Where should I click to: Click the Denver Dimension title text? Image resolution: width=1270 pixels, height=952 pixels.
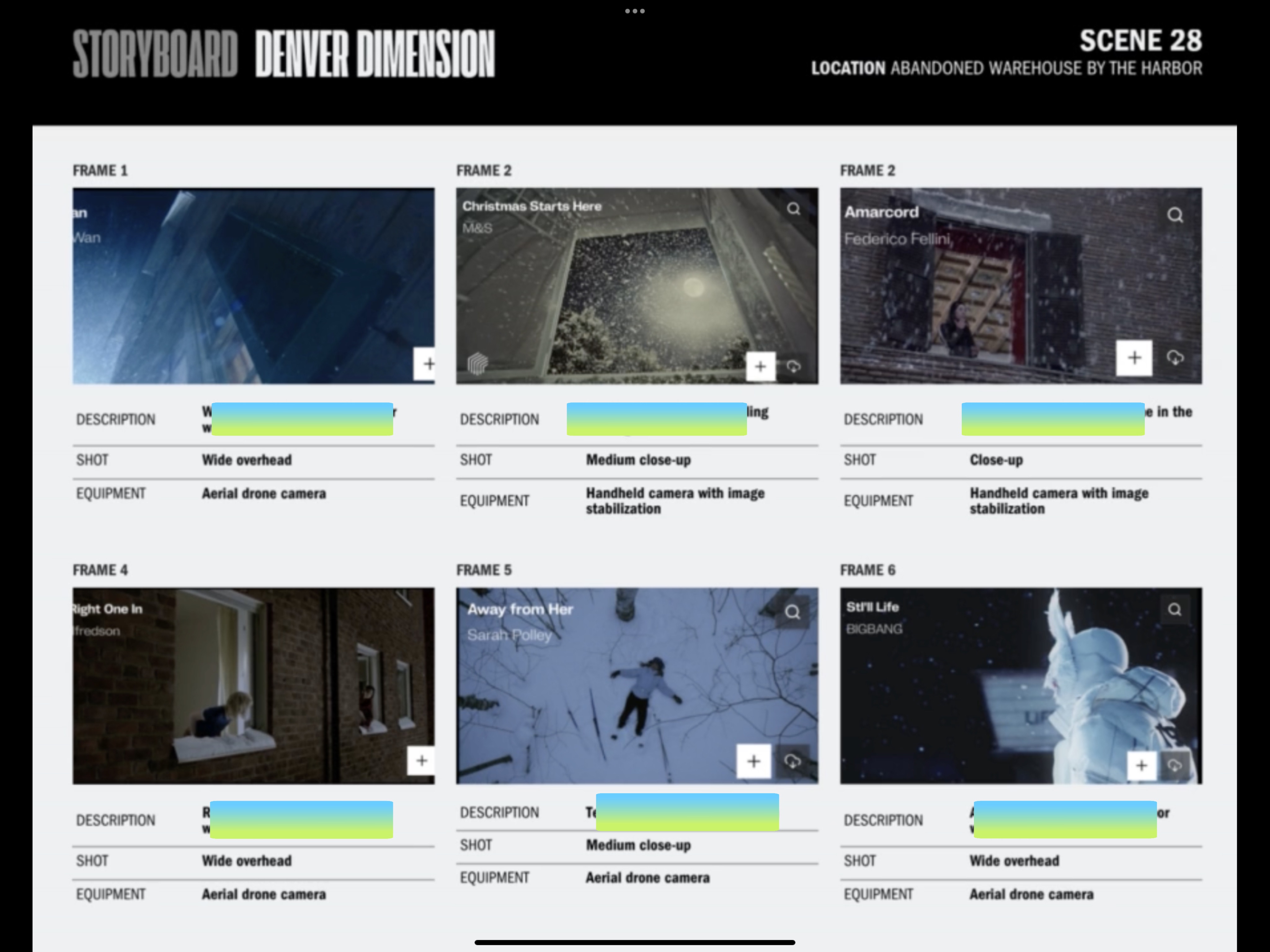375,54
